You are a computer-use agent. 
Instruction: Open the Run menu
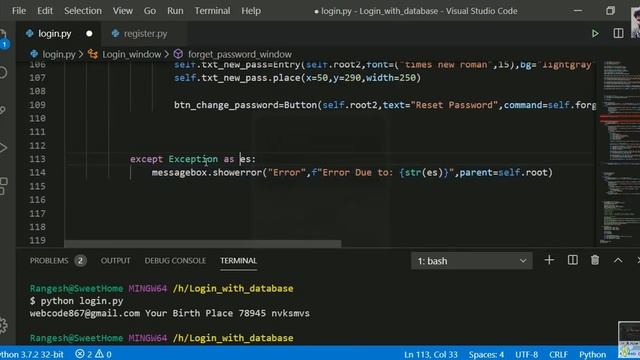[x=175, y=11]
